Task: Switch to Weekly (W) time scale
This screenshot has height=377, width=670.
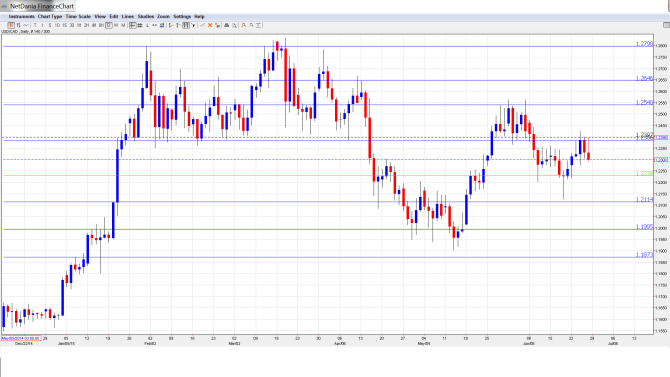Action: pos(116,26)
